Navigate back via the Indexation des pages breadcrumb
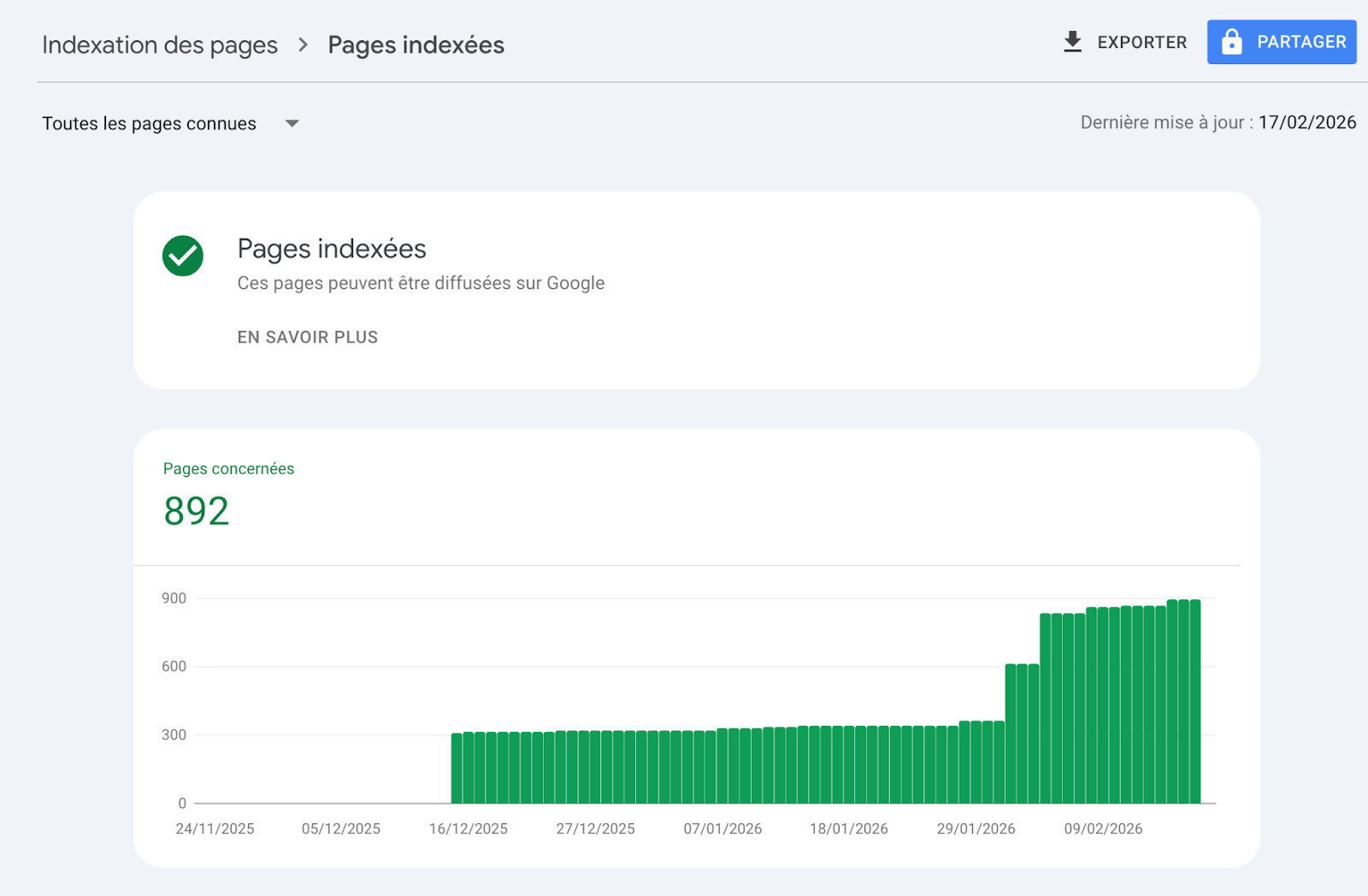Image resolution: width=1368 pixels, height=896 pixels. (x=159, y=44)
